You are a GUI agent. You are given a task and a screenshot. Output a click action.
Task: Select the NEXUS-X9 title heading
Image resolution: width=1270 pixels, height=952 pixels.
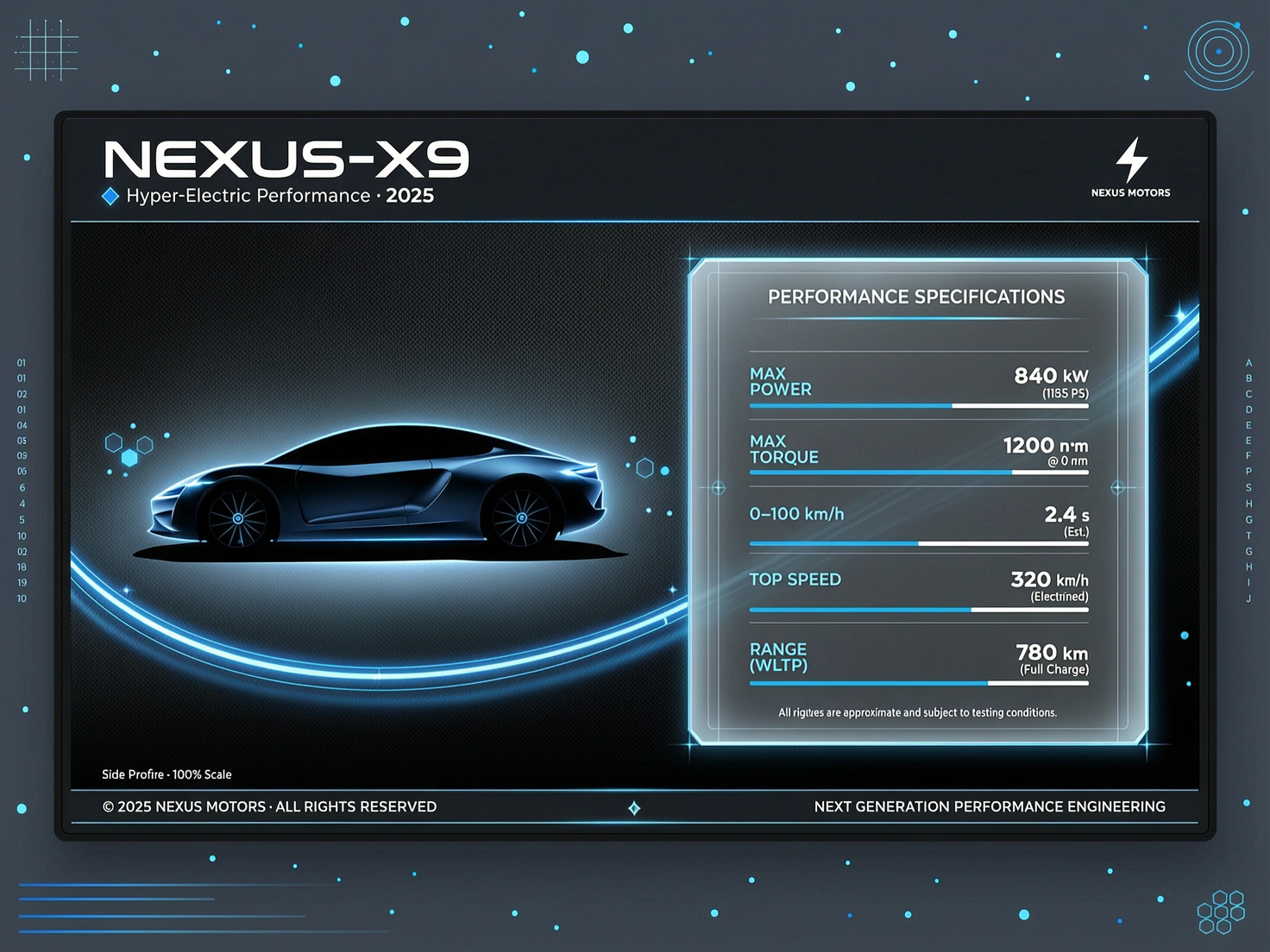(x=286, y=160)
